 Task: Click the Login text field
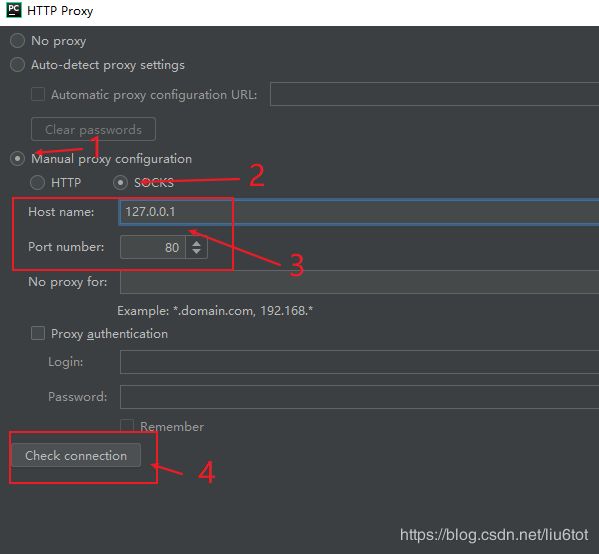click(x=359, y=361)
